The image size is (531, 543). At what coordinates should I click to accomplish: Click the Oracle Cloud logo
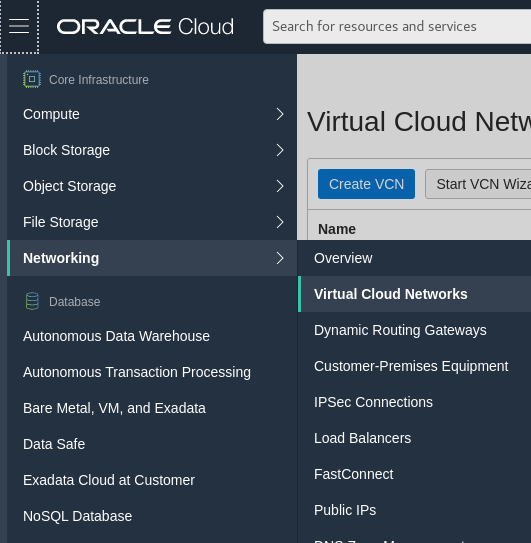[145, 27]
